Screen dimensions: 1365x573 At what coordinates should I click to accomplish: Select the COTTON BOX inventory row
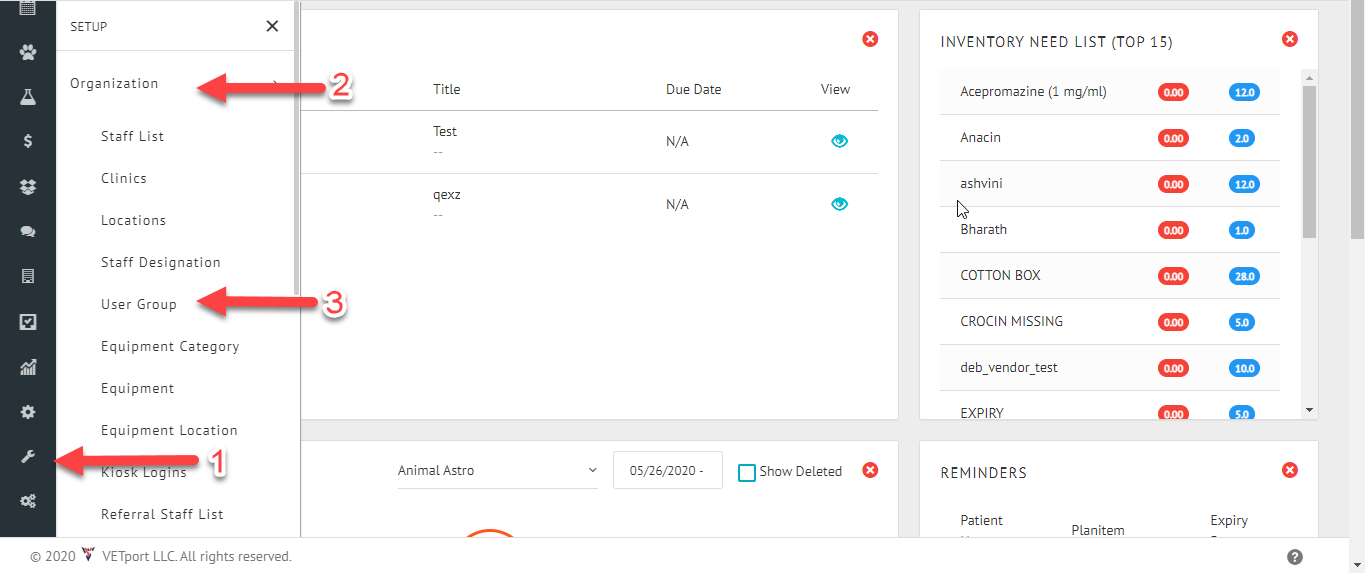click(x=1110, y=276)
